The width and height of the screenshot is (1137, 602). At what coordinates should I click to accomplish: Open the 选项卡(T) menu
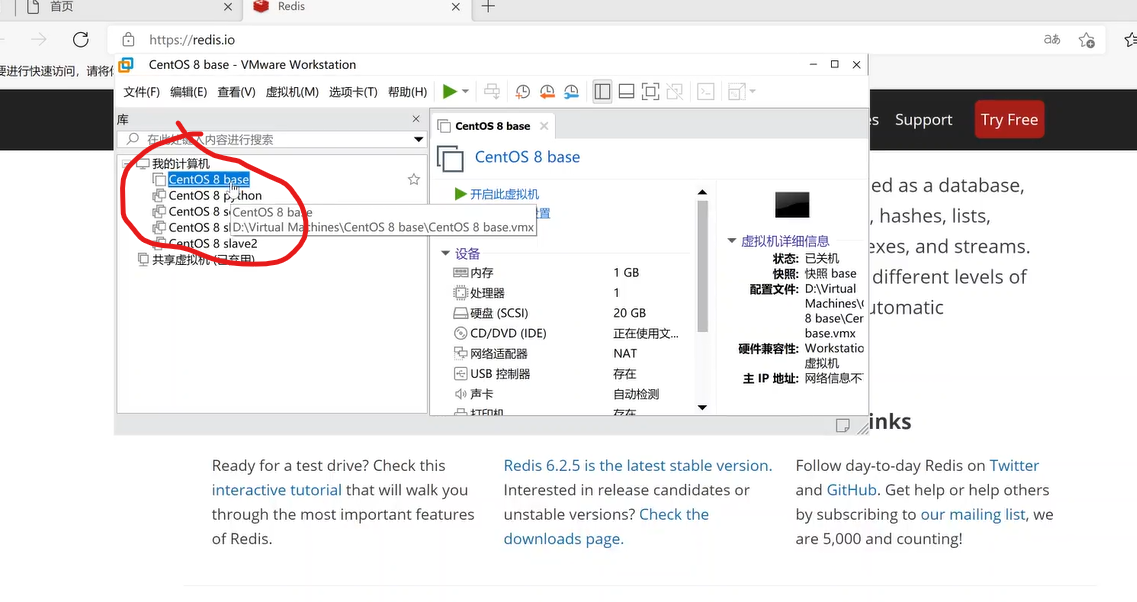[353, 92]
